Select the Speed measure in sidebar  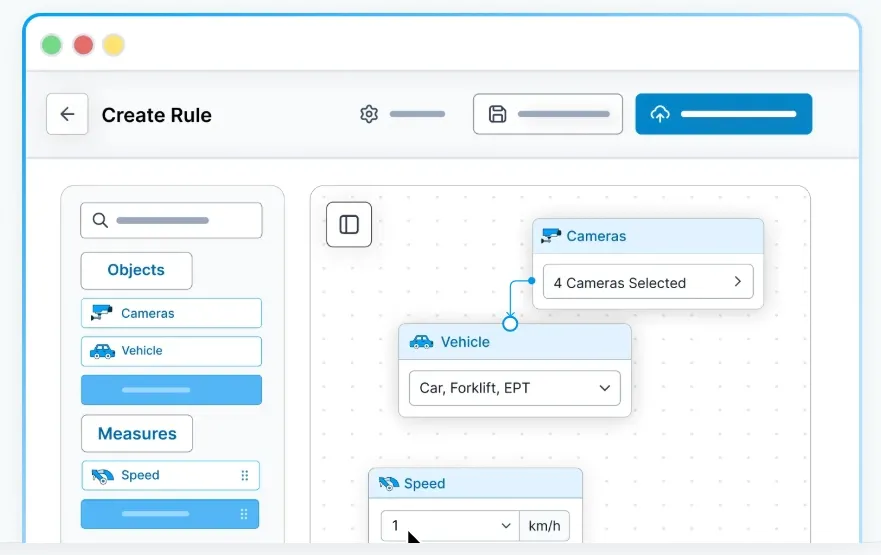pyautogui.click(x=170, y=475)
